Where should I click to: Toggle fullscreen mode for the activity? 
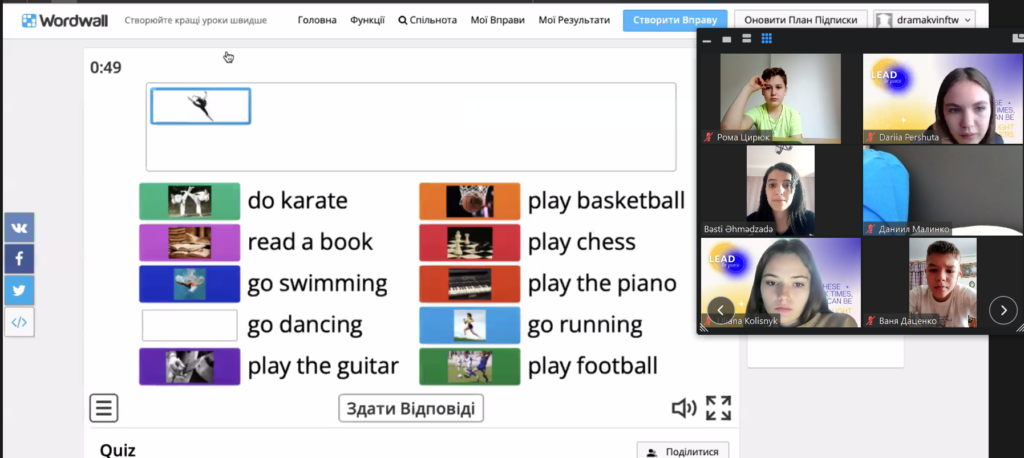point(718,408)
